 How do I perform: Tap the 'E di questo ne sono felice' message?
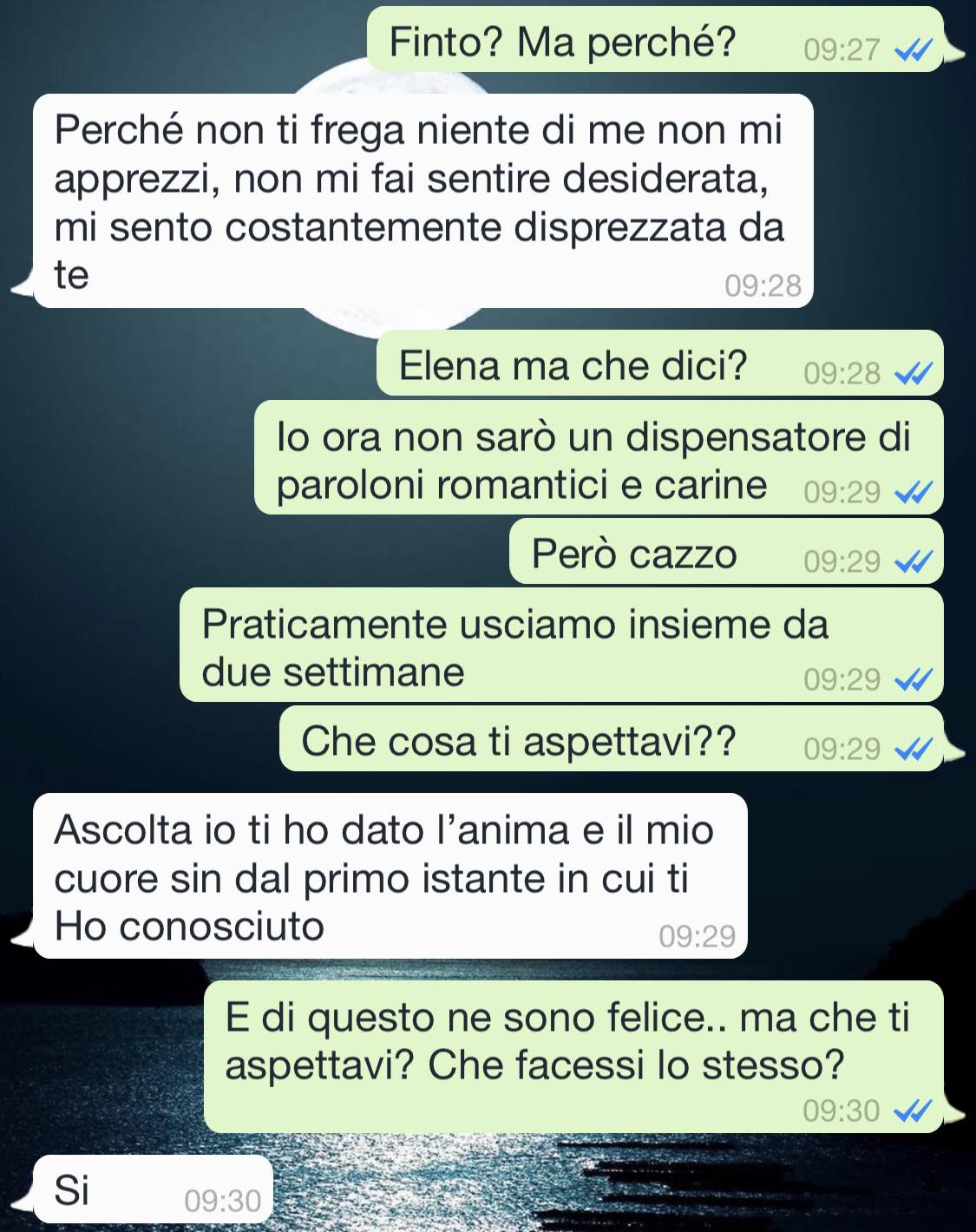click(573, 1057)
